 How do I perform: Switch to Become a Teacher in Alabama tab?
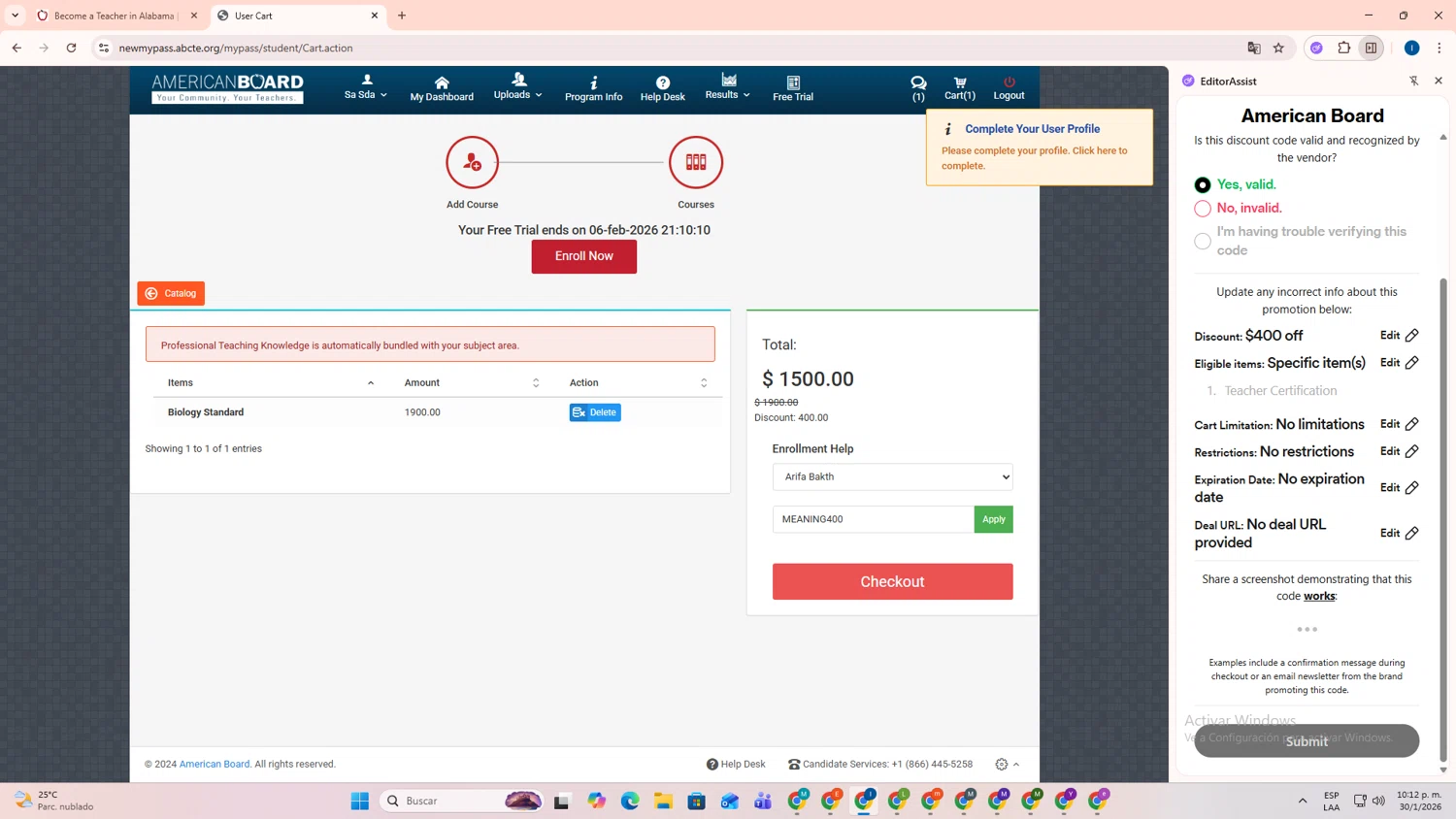(116, 16)
